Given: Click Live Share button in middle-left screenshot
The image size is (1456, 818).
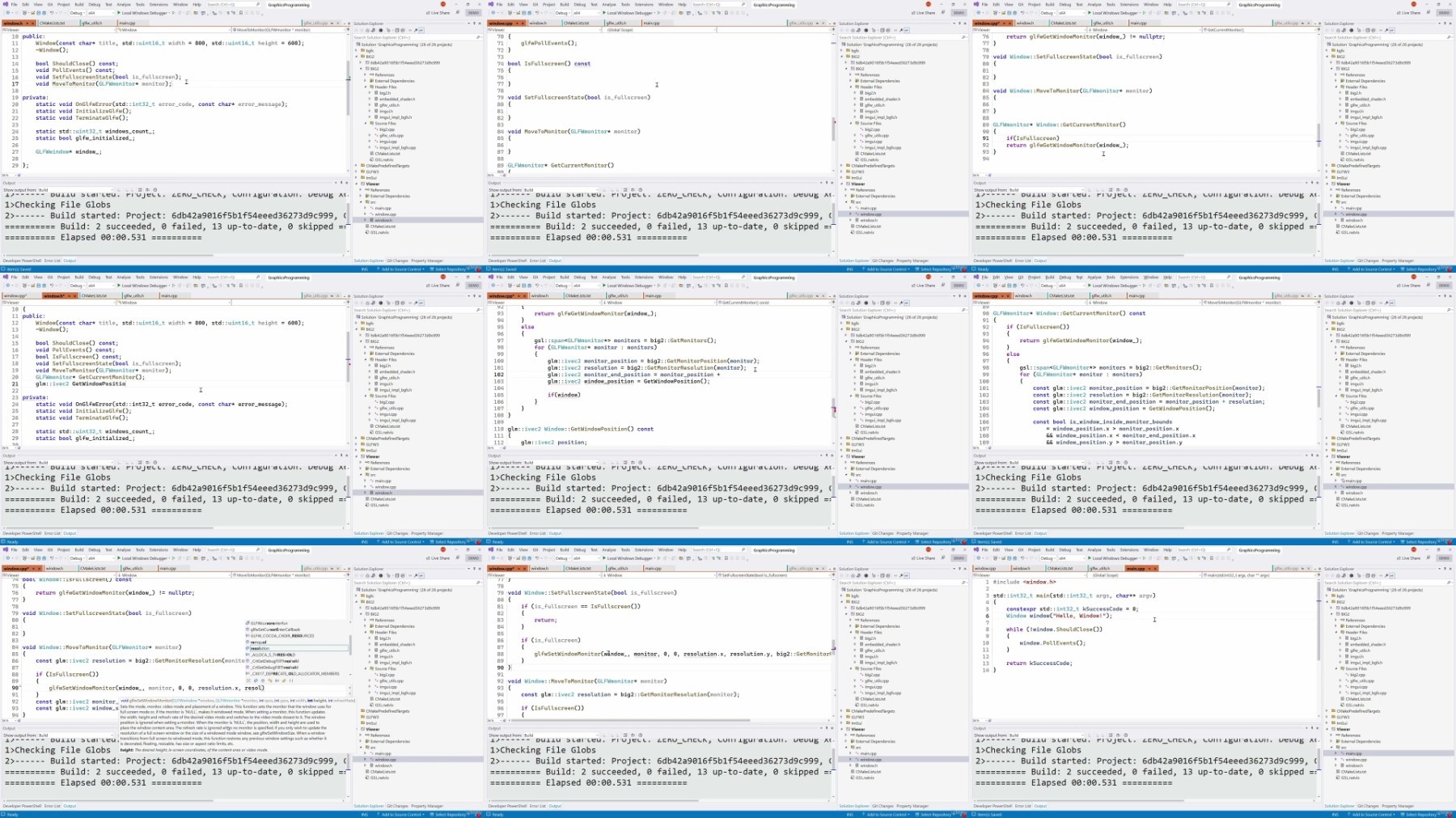Looking at the screenshot, I should pos(438,286).
